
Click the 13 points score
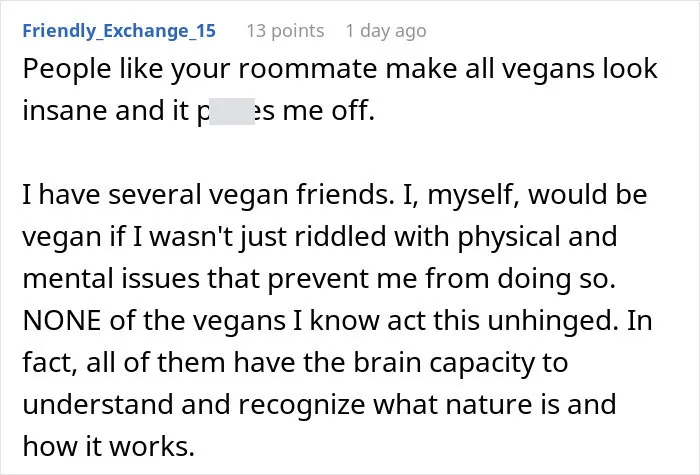pyautogui.click(x=285, y=31)
